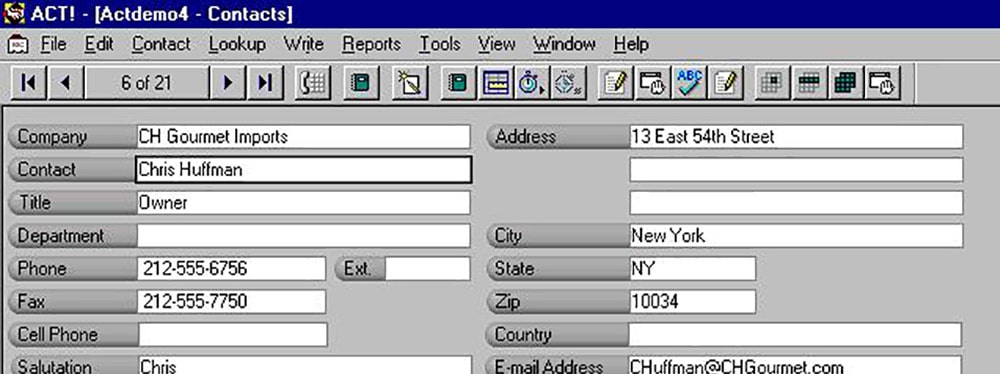Open the Help menu

[631, 44]
